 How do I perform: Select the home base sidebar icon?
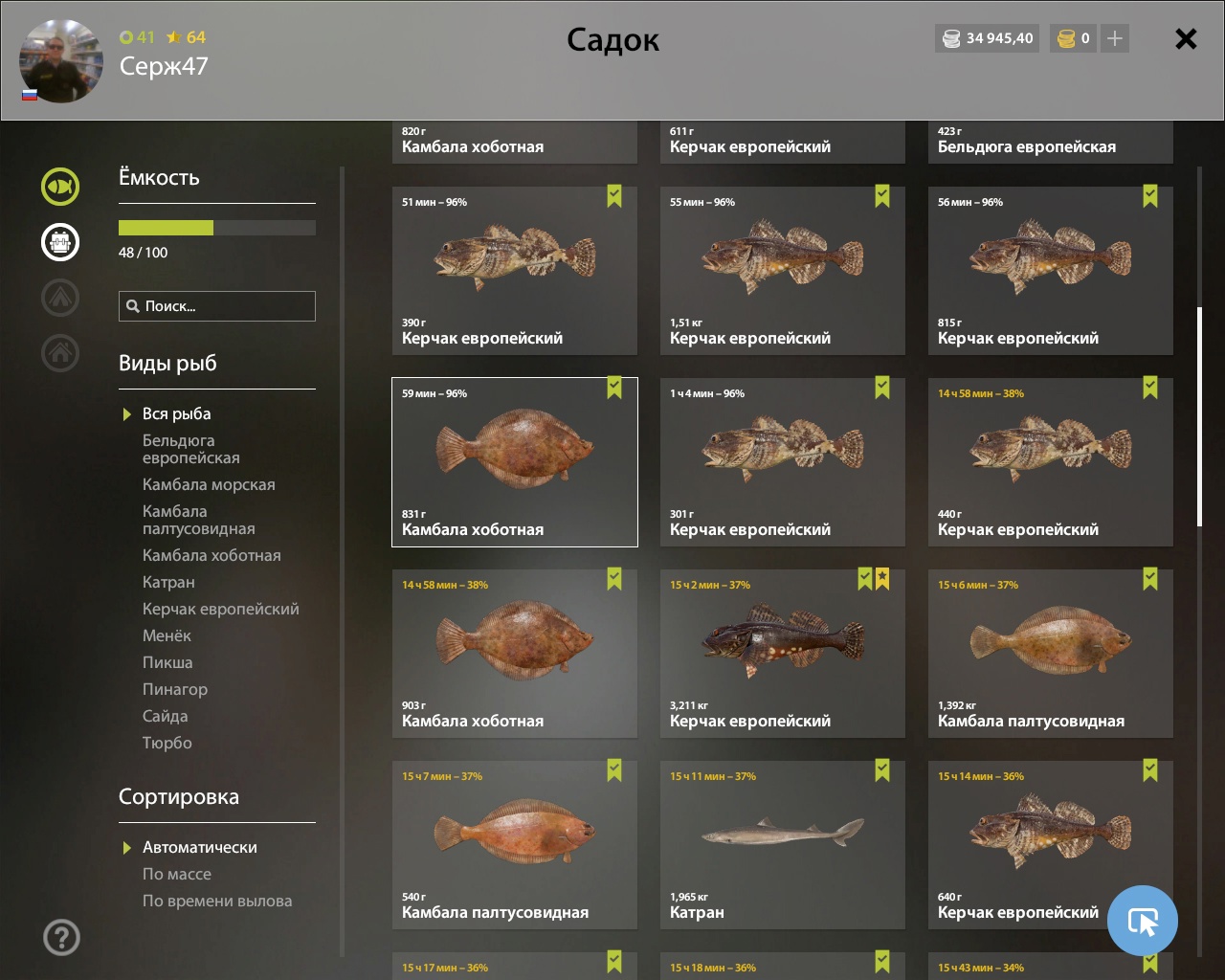coord(60,352)
